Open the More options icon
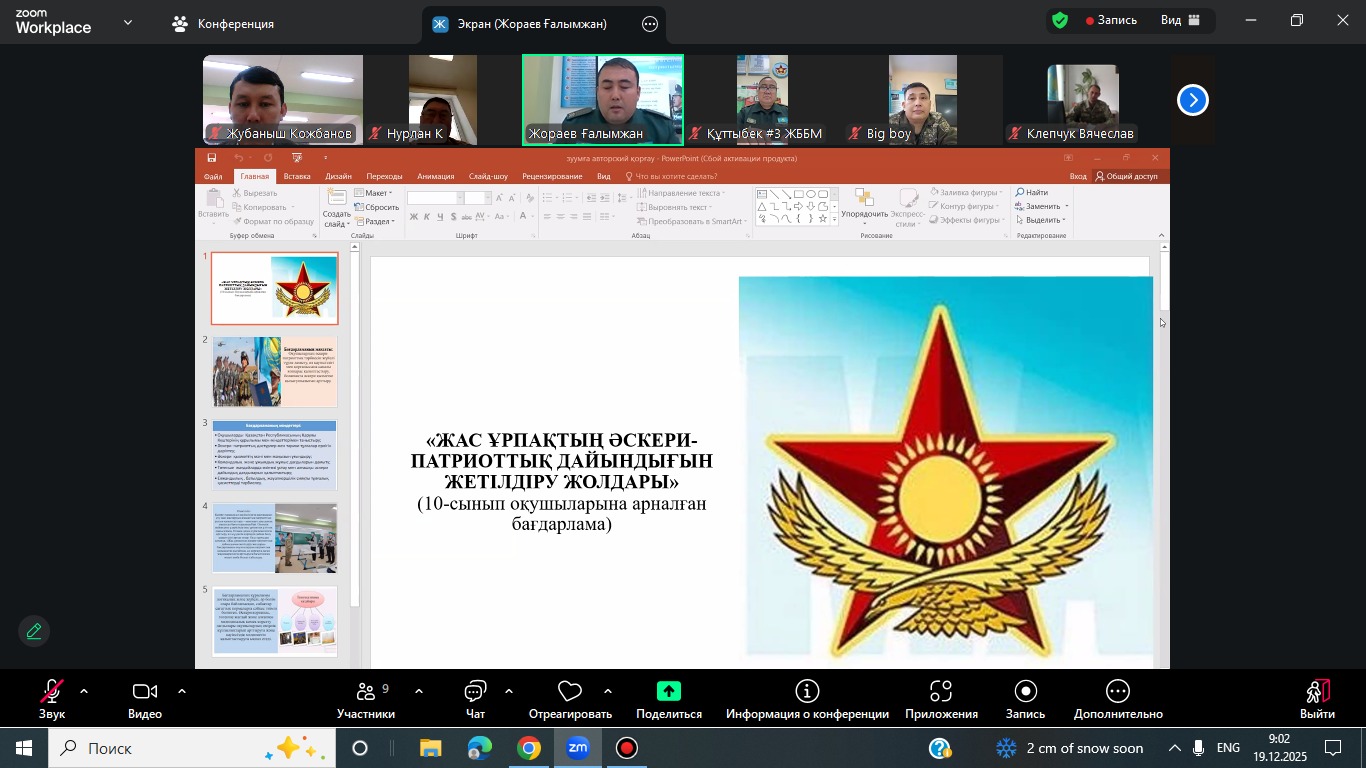The image size is (1366, 768). point(1117,692)
